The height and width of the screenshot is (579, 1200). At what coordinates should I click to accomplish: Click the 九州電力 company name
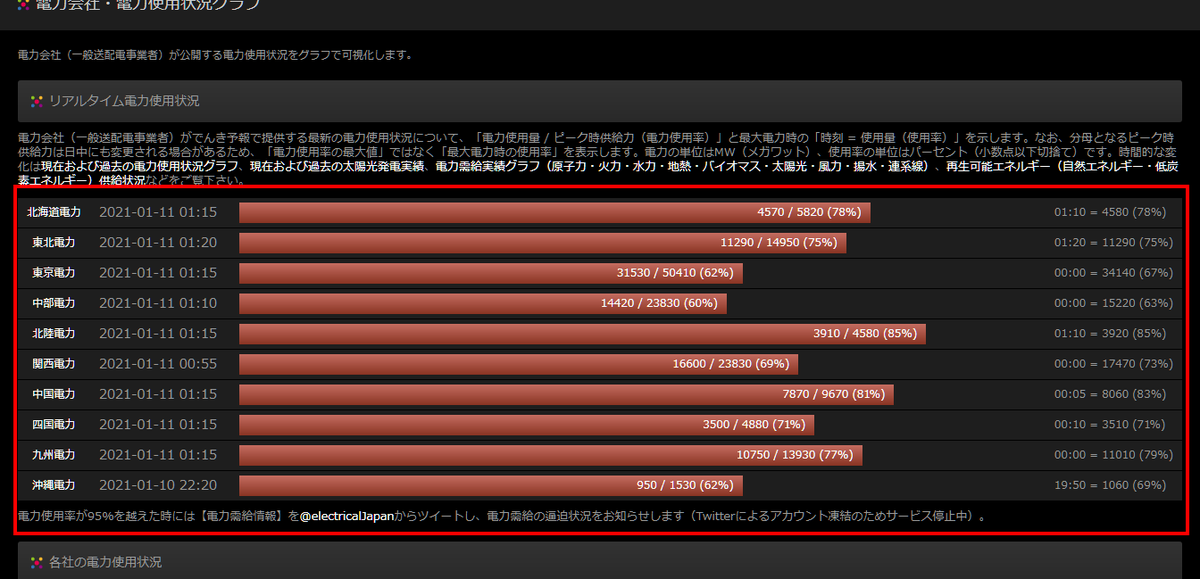click(54, 455)
